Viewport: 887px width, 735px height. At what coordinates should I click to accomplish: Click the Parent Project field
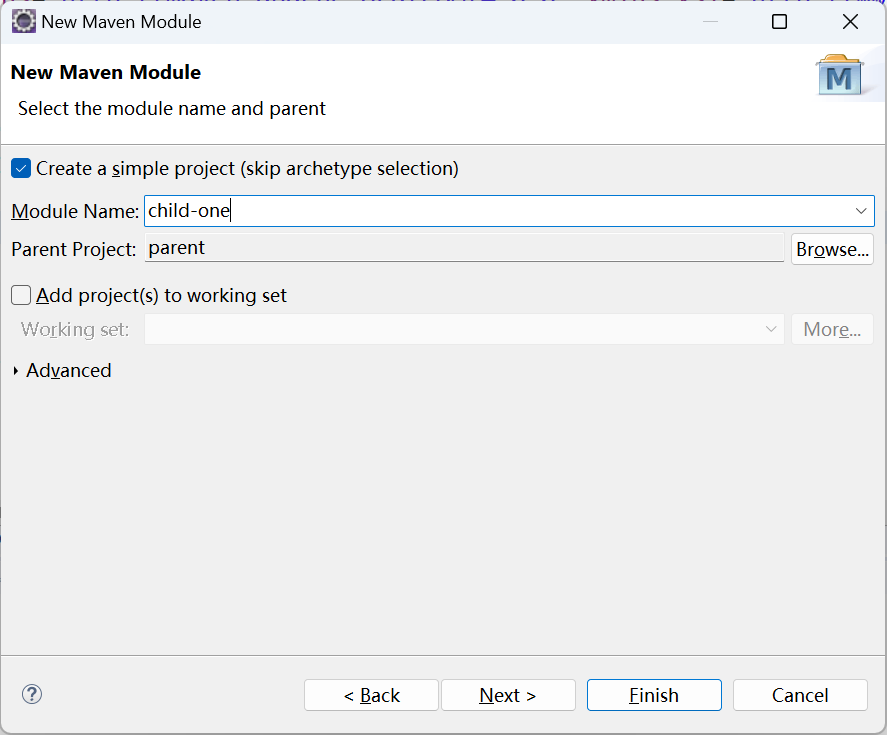464,248
